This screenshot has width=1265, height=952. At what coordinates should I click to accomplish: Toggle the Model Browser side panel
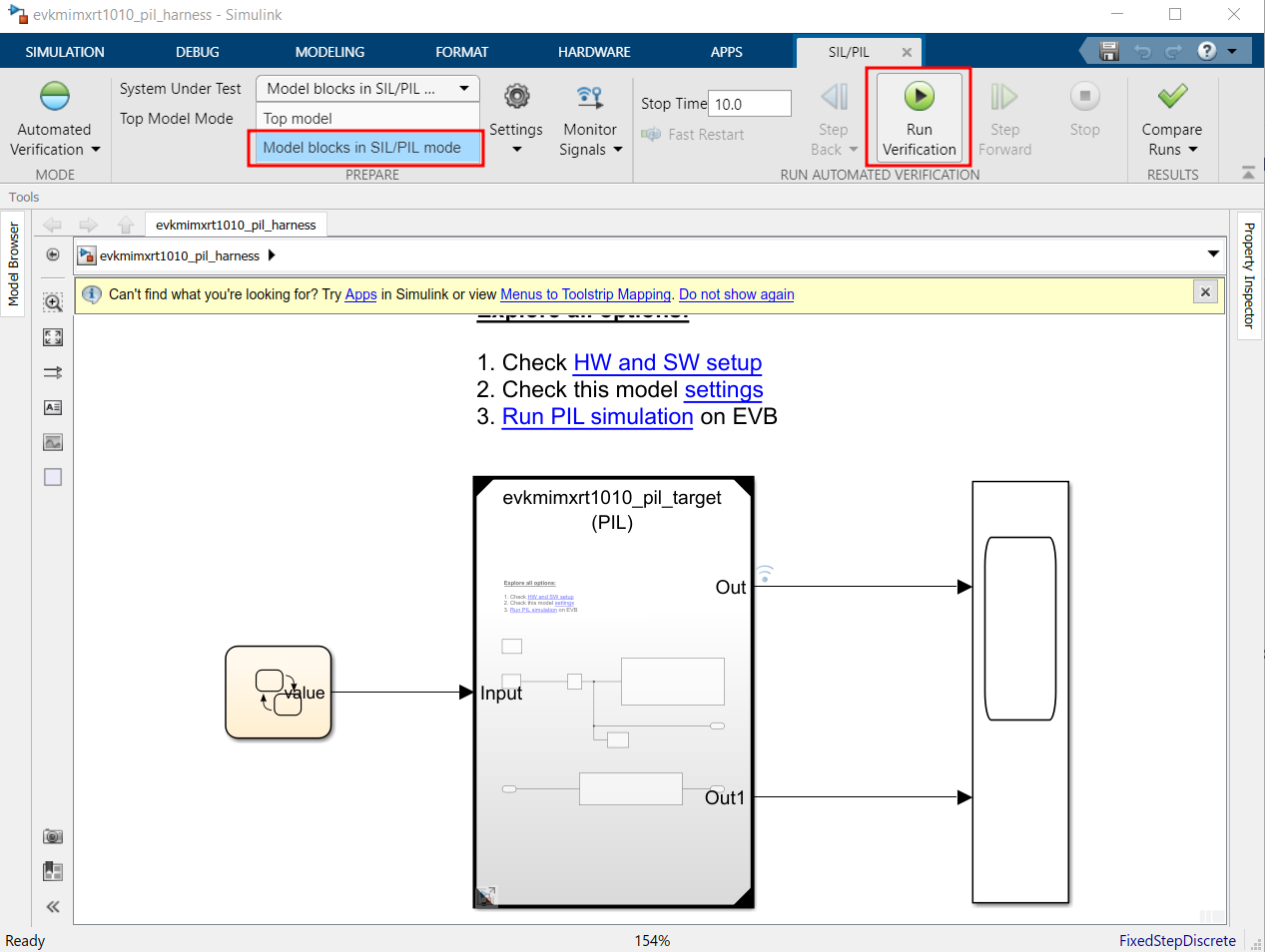[x=13, y=263]
